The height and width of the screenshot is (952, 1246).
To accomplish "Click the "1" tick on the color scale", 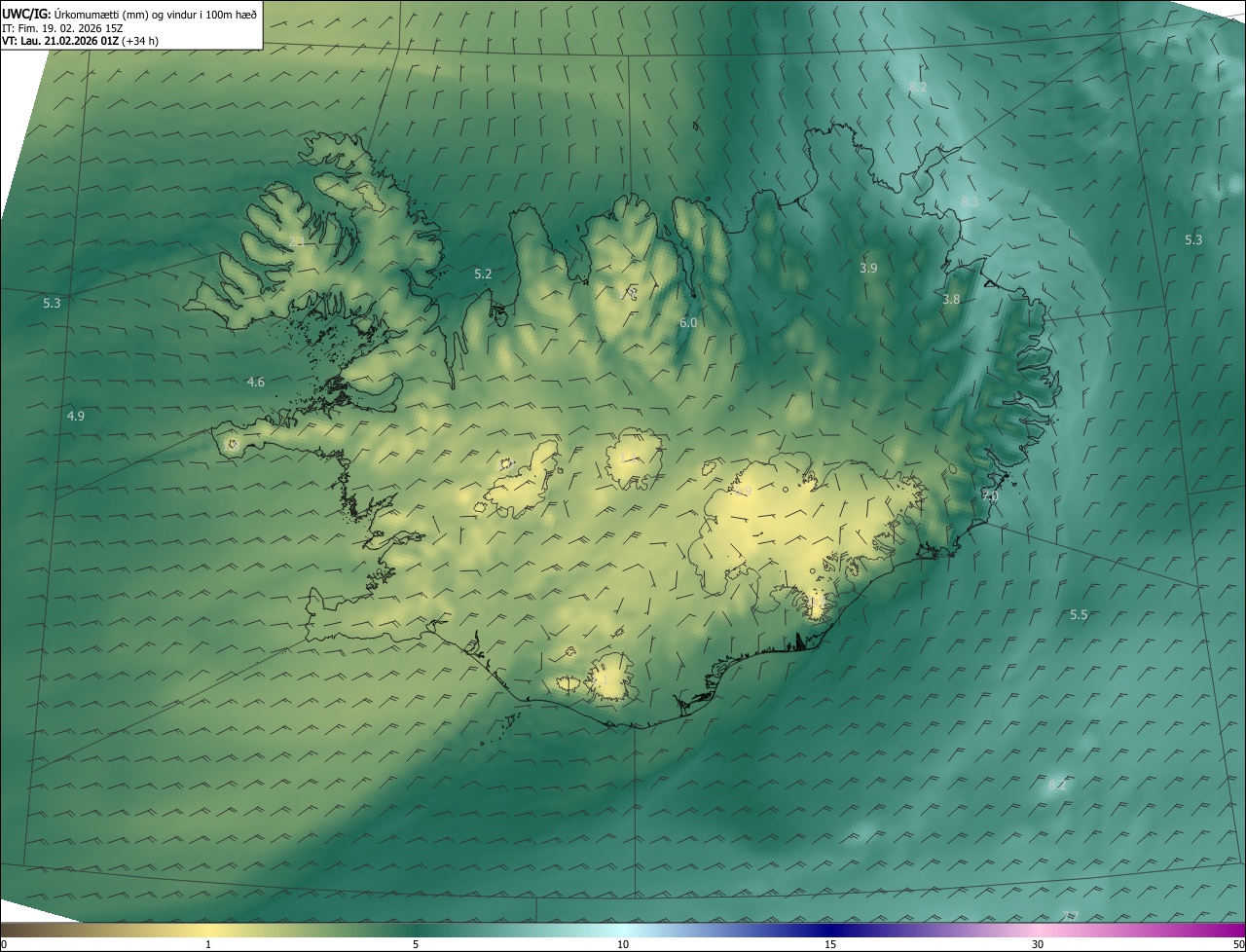I will (208, 944).
